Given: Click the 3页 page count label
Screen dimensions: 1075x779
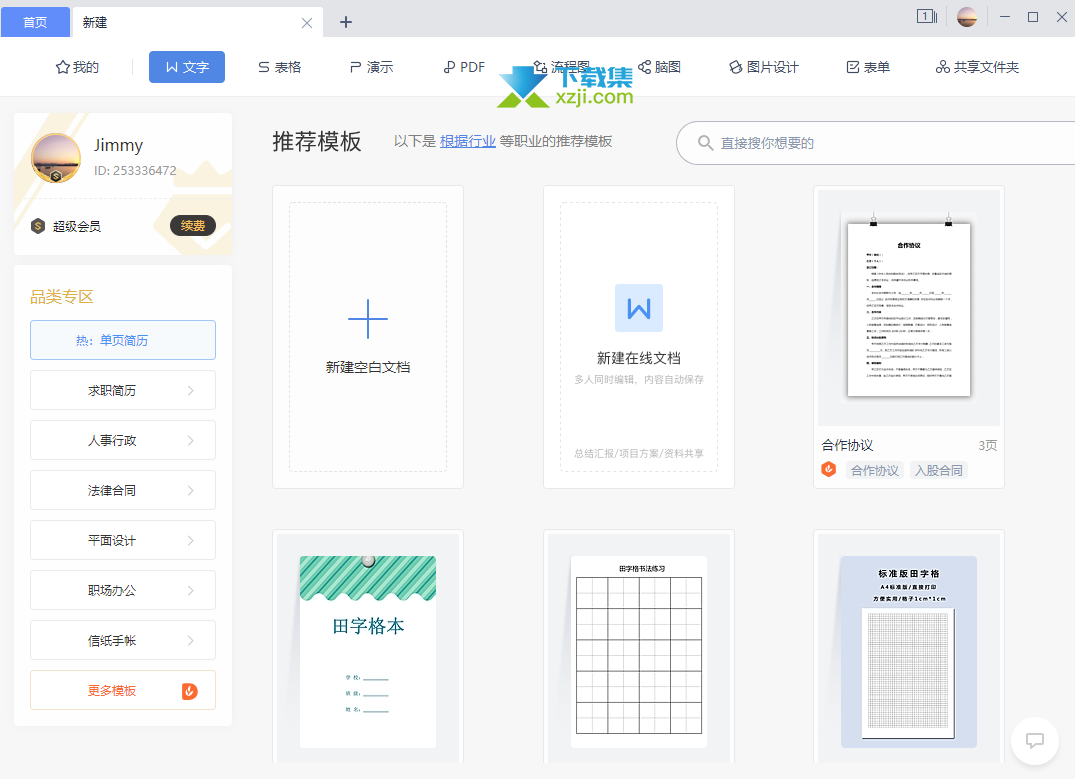Looking at the screenshot, I should [x=987, y=446].
